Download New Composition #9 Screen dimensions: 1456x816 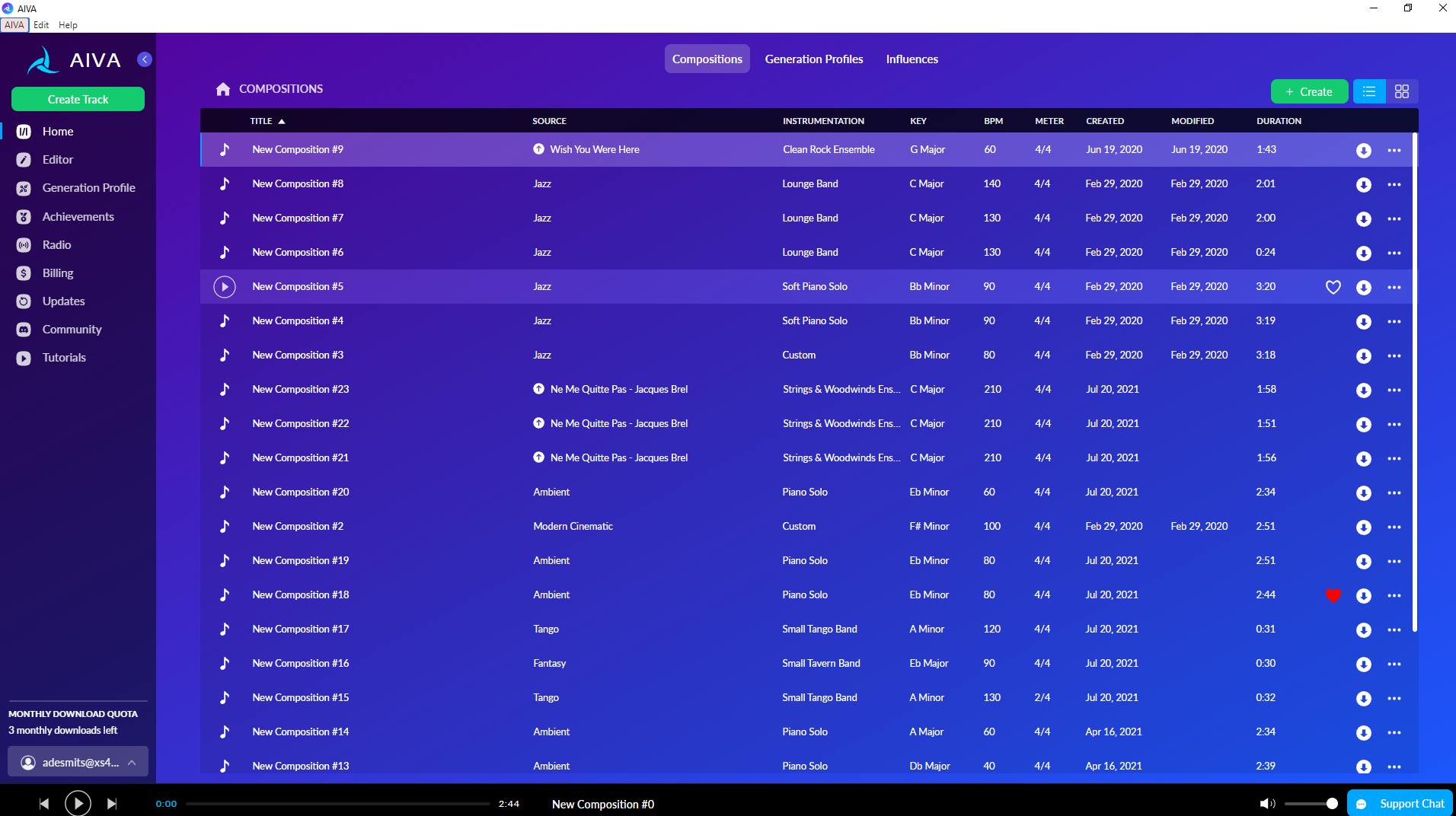click(x=1364, y=151)
